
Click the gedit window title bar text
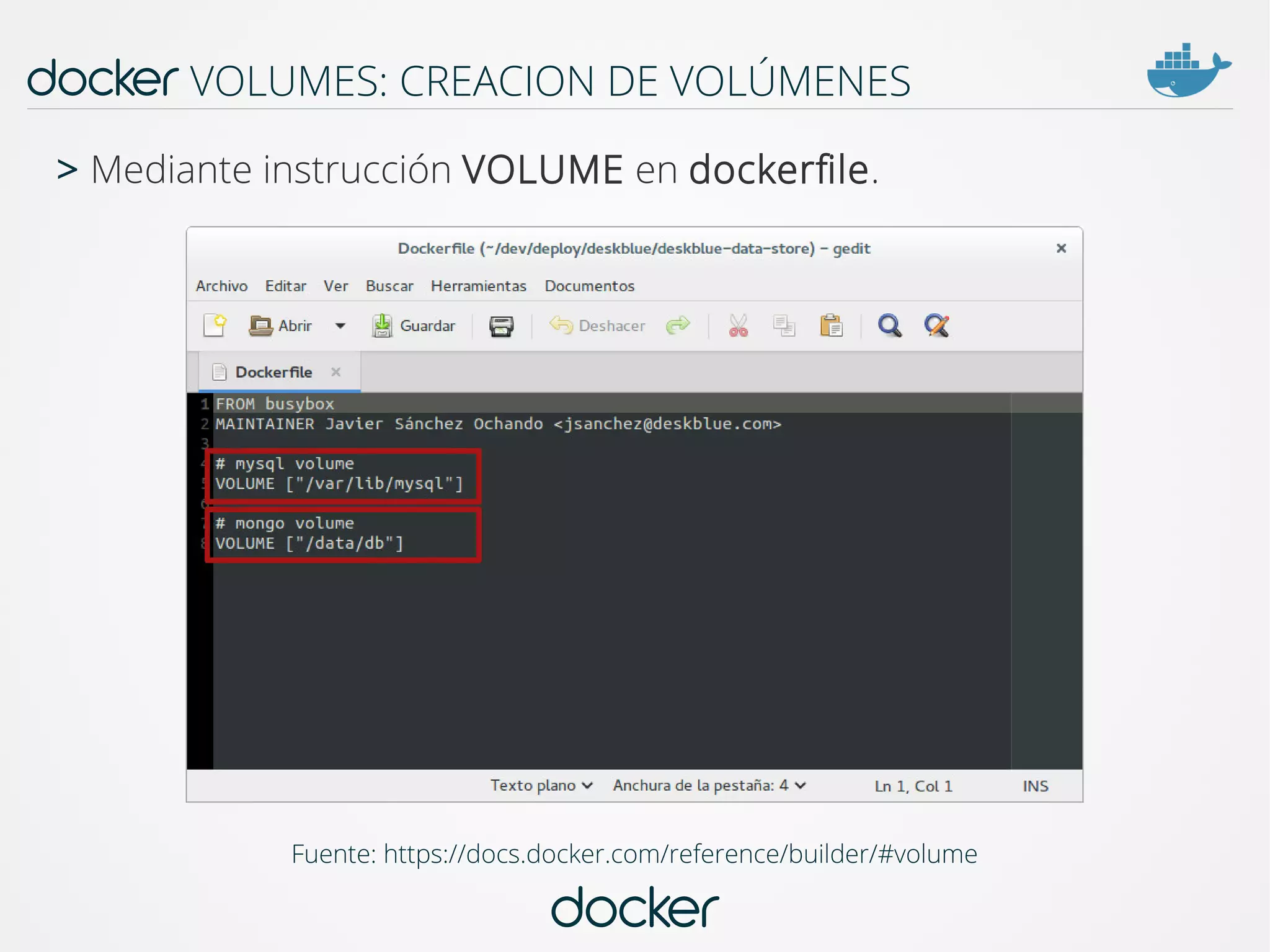click(634, 249)
